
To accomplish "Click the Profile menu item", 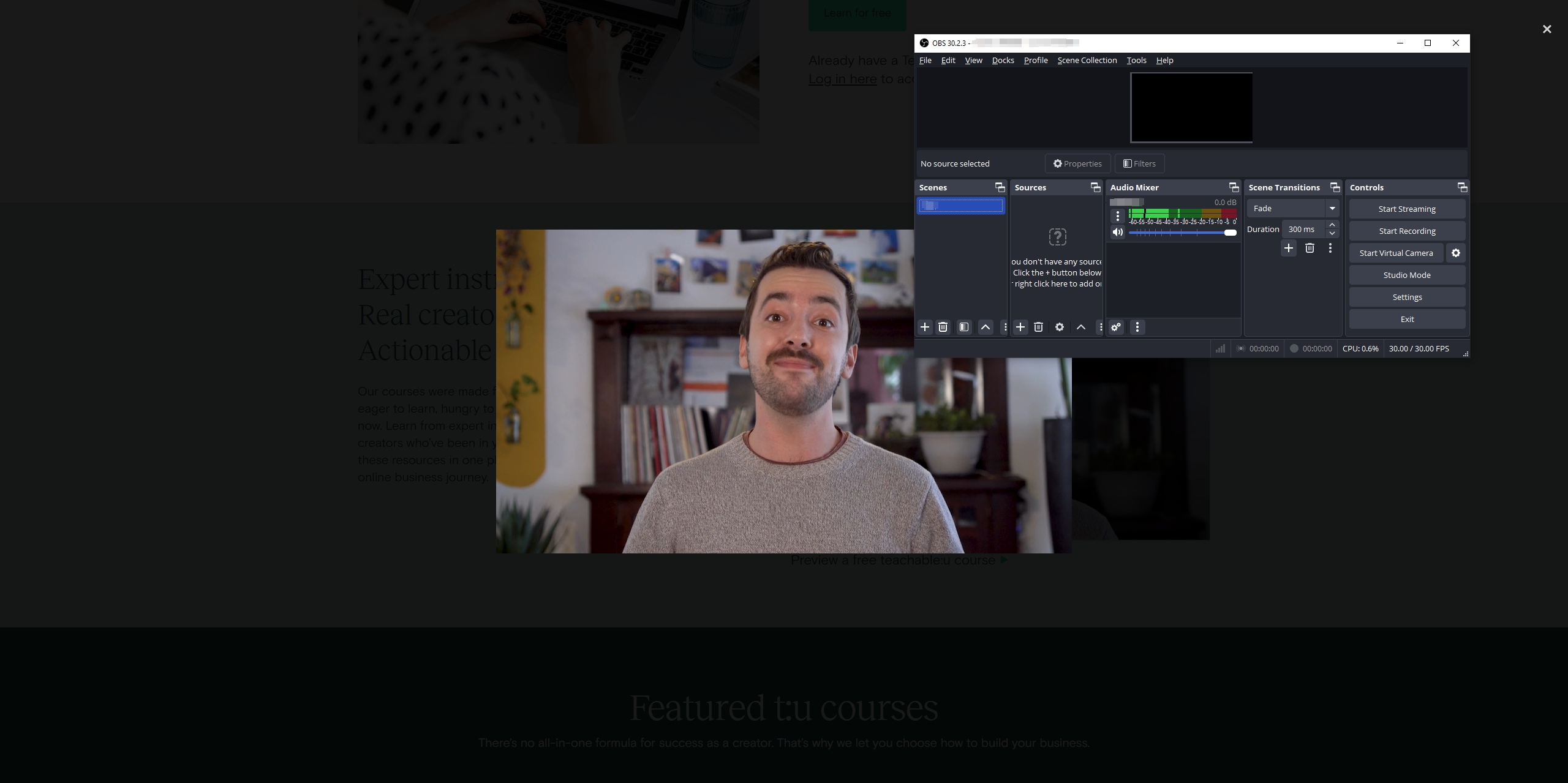I will [x=1035, y=60].
